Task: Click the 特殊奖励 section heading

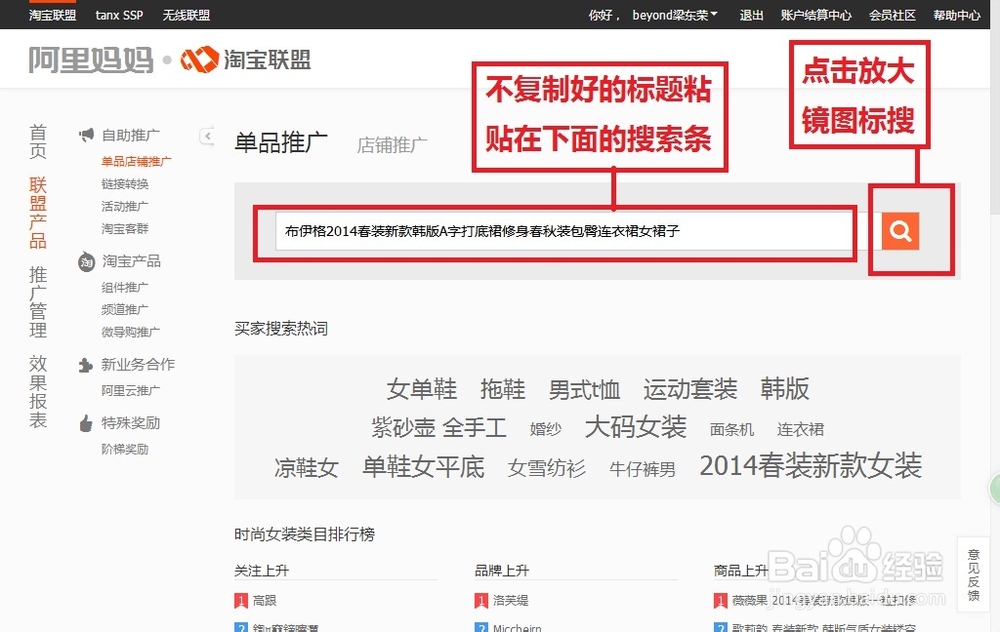Action: pyautogui.click(x=131, y=423)
